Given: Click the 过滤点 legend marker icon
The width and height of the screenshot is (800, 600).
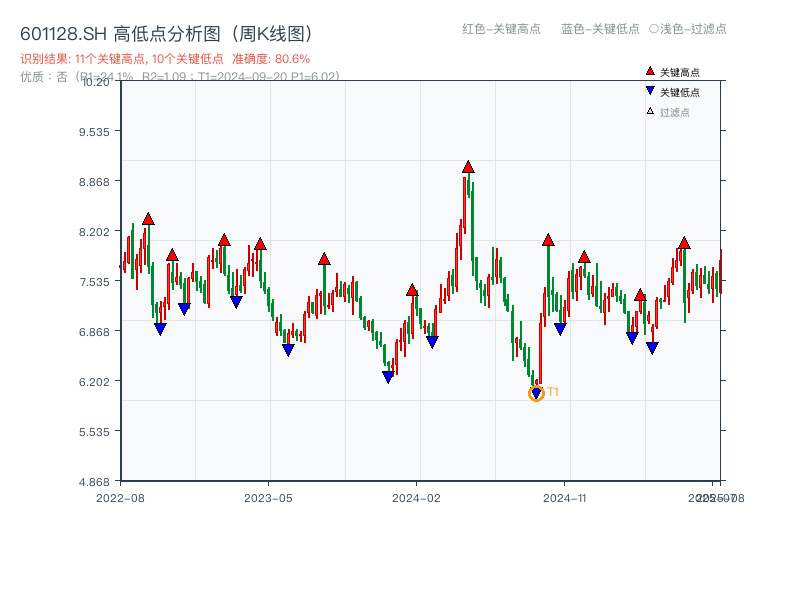Looking at the screenshot, I should pos(650,111).
